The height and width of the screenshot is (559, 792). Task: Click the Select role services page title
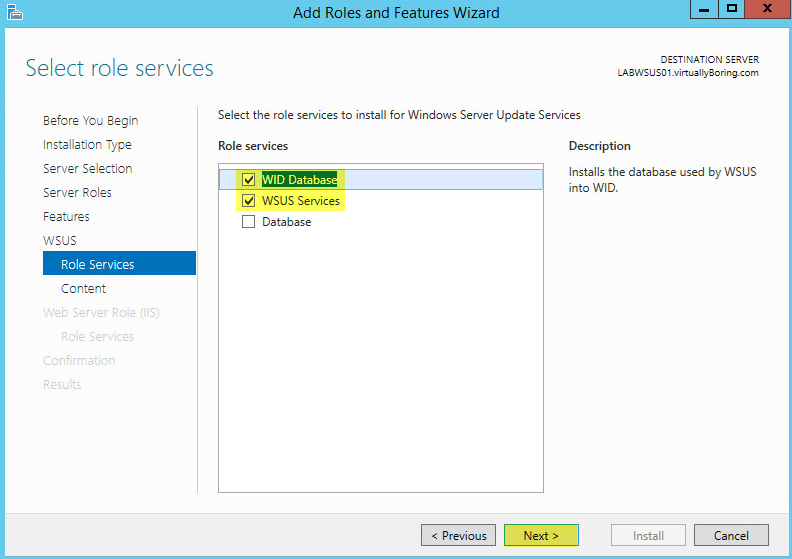click(x=120, y=68)
